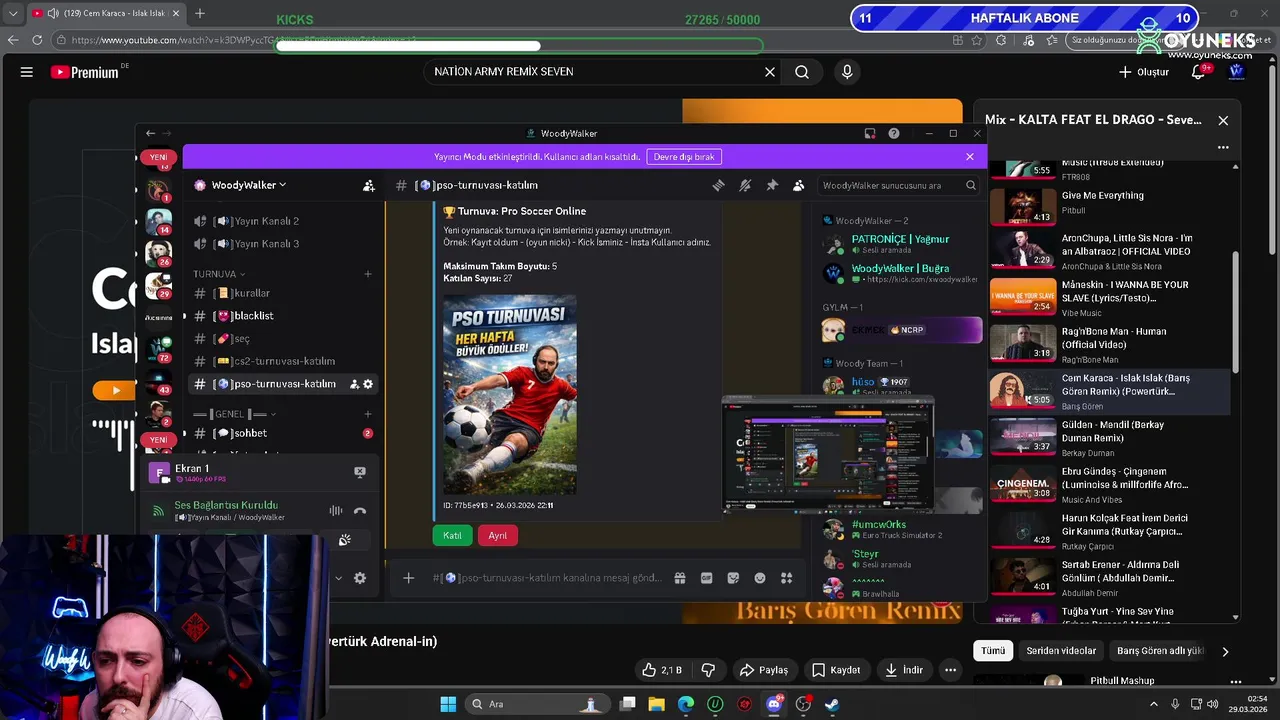Open the seç channel
The width and height of the screenshot is (1280, 720).
tap(283, 339)
